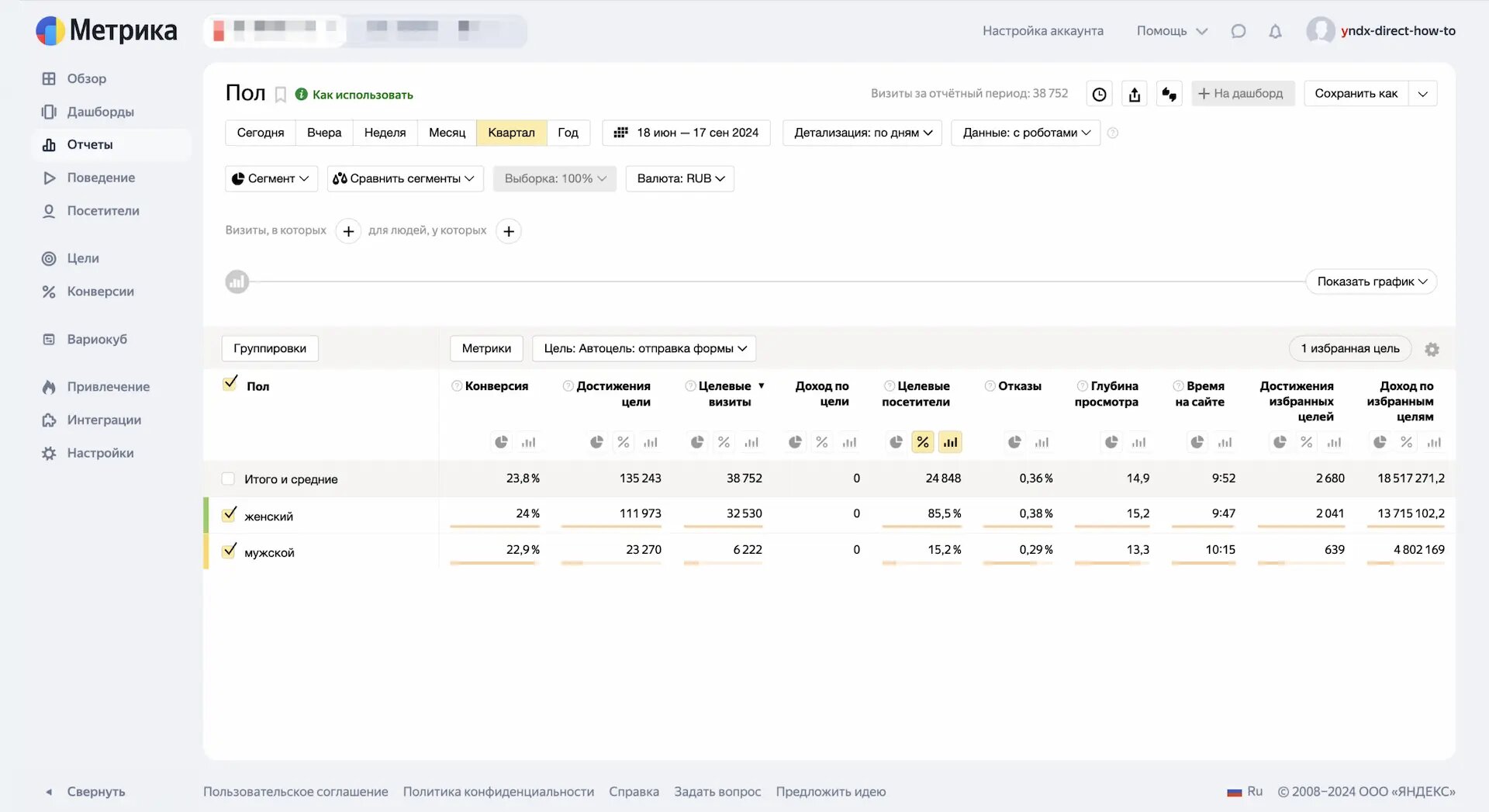The height and width of the screenshot is (812, 1489).
Task: Select pie chart icon under Конверсия
Action: [502, 442]
